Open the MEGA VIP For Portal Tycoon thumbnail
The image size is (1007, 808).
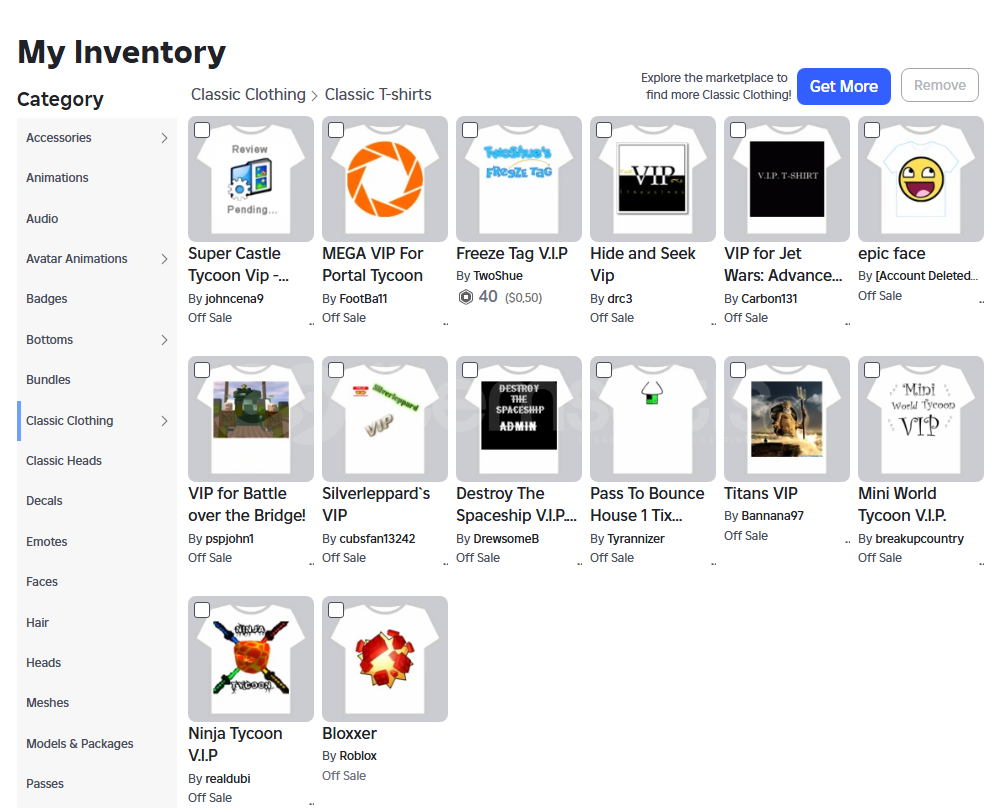pos(385,179)
